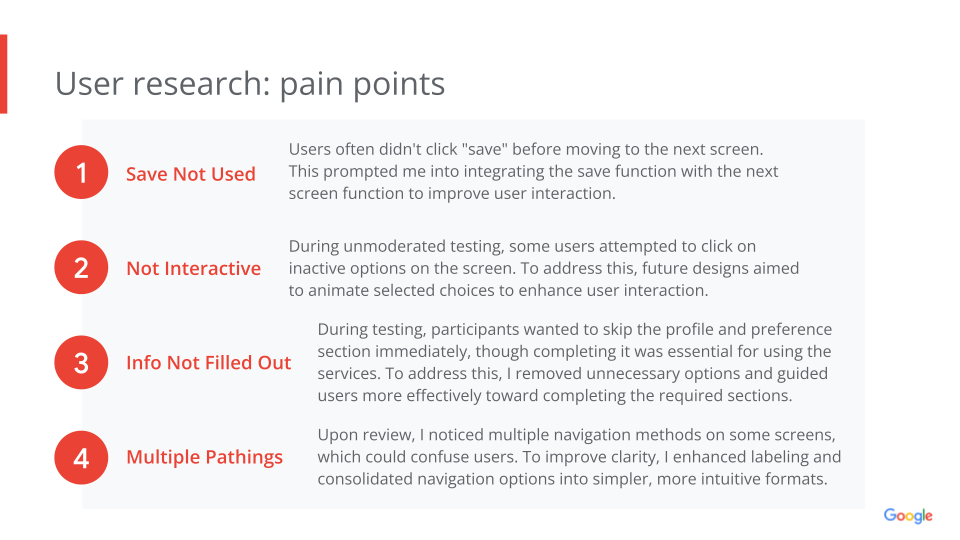This screenshot has width=960, height=540.
Task: Click the slide title "User research: pain points"
Action: (x=250, y=84)
